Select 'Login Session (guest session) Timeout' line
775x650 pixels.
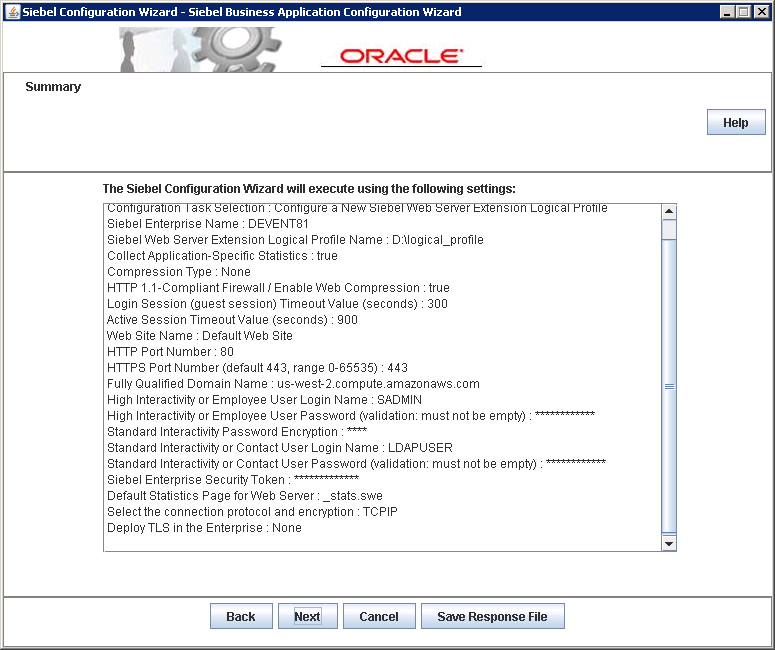(x=277, y=303)
